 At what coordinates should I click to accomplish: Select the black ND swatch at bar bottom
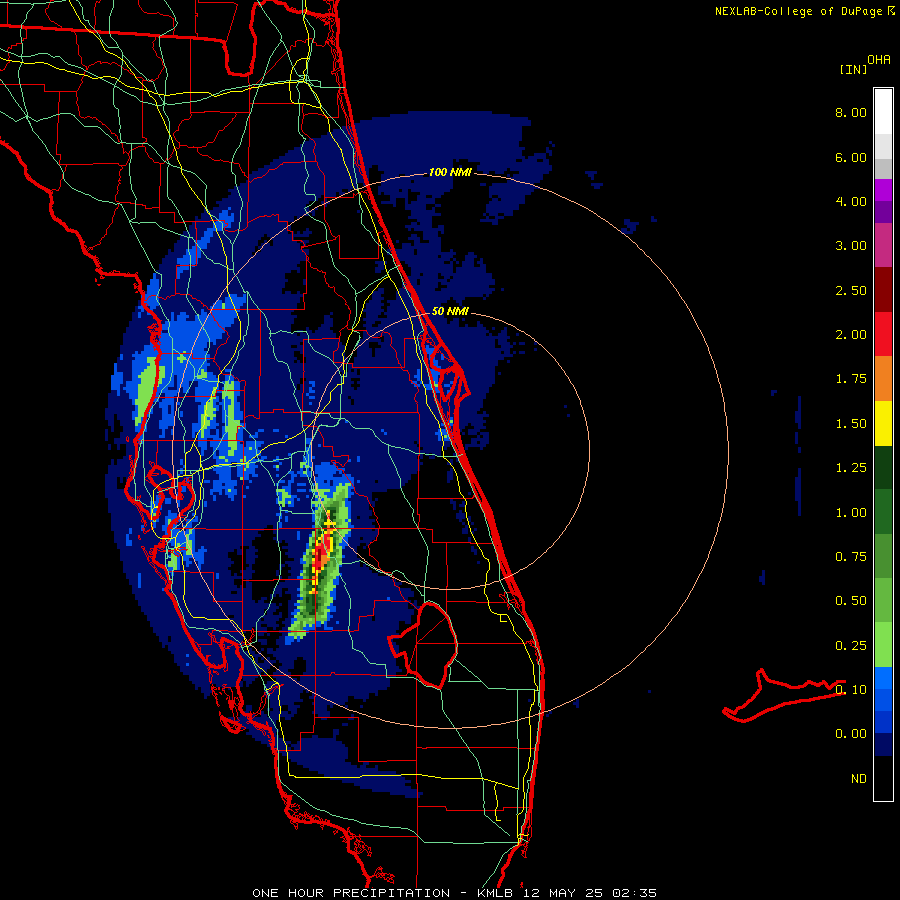click(x=883, y=778)
